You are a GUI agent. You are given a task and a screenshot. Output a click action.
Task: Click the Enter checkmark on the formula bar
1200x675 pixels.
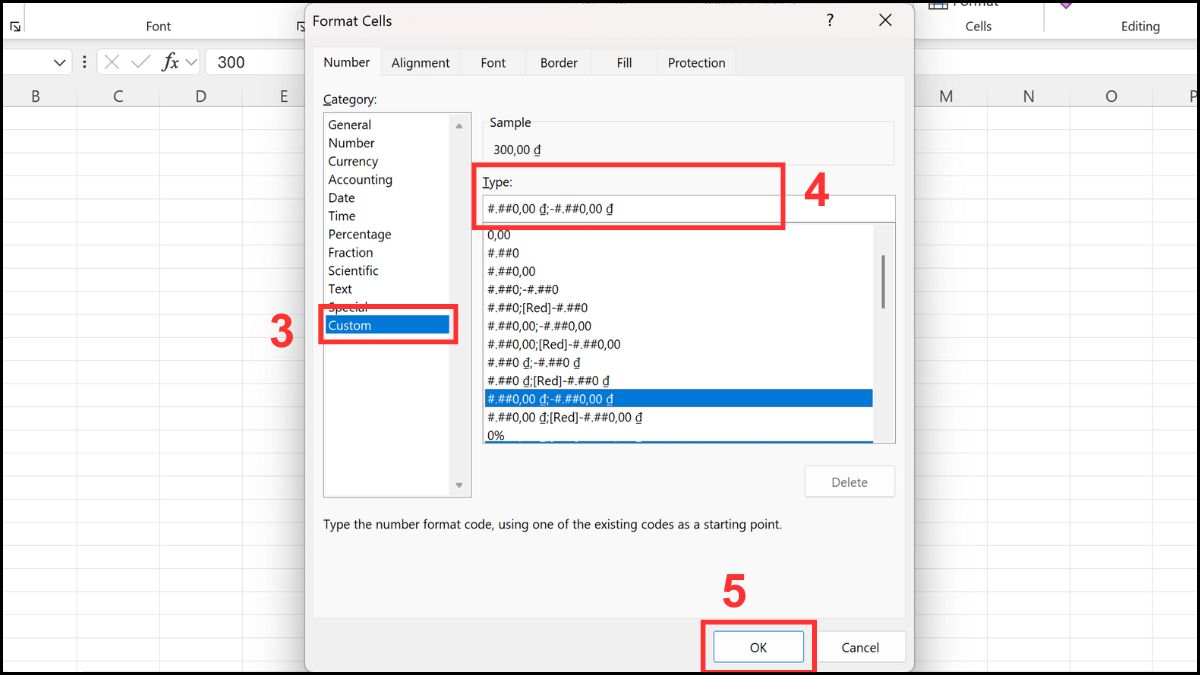click(x=143, y=61)
